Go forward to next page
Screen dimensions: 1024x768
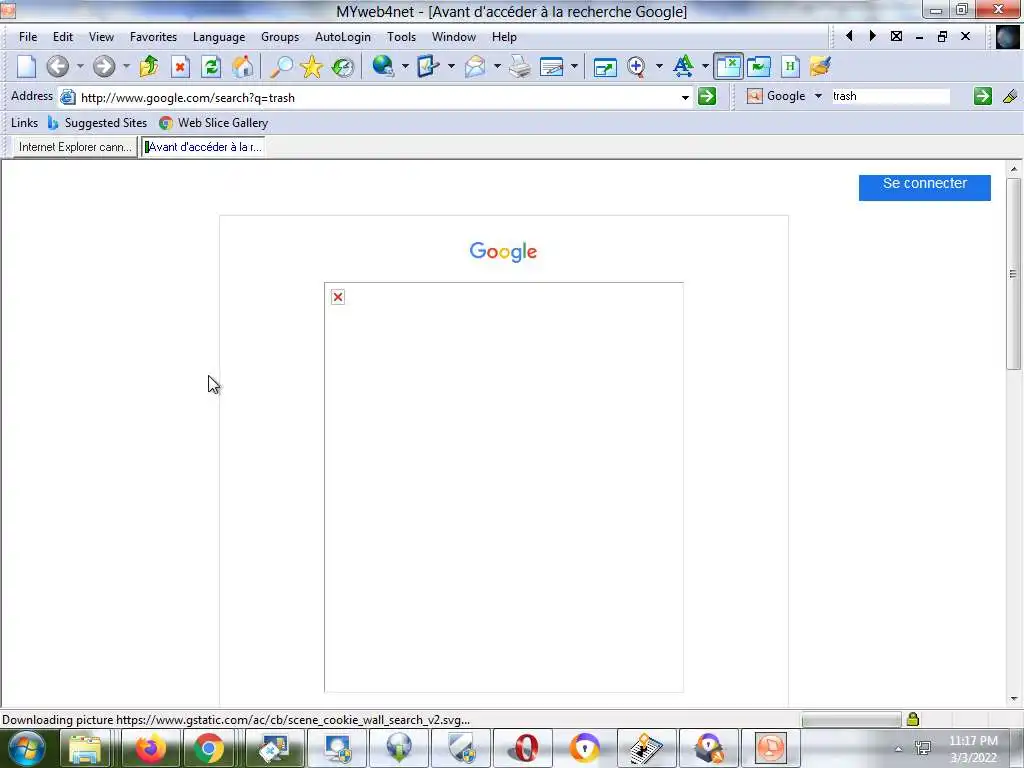click(104, 67)
